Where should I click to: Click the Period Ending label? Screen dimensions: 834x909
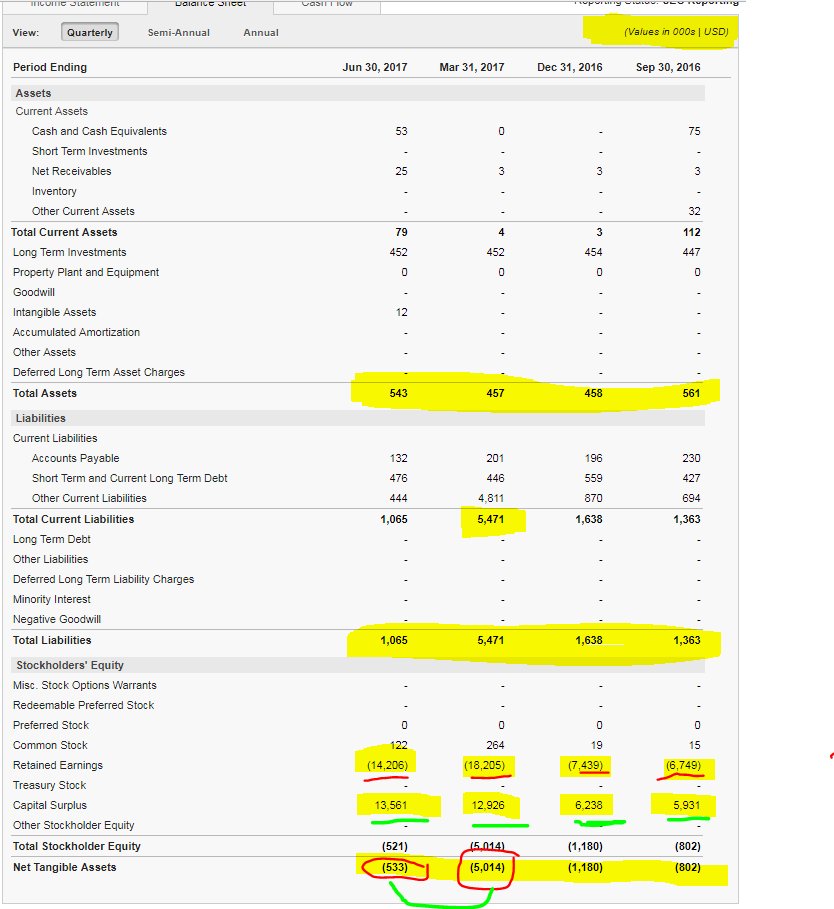50,67
